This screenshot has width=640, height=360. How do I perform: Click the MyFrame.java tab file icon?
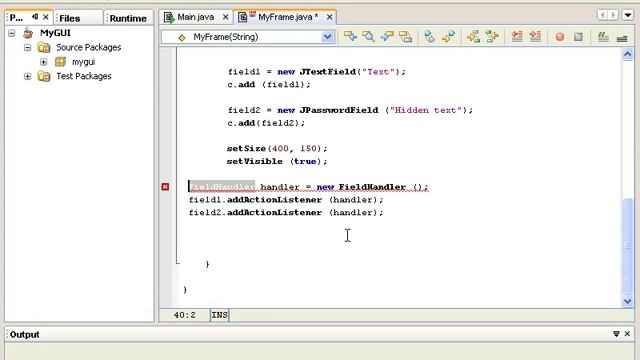[x=242, y=17]
